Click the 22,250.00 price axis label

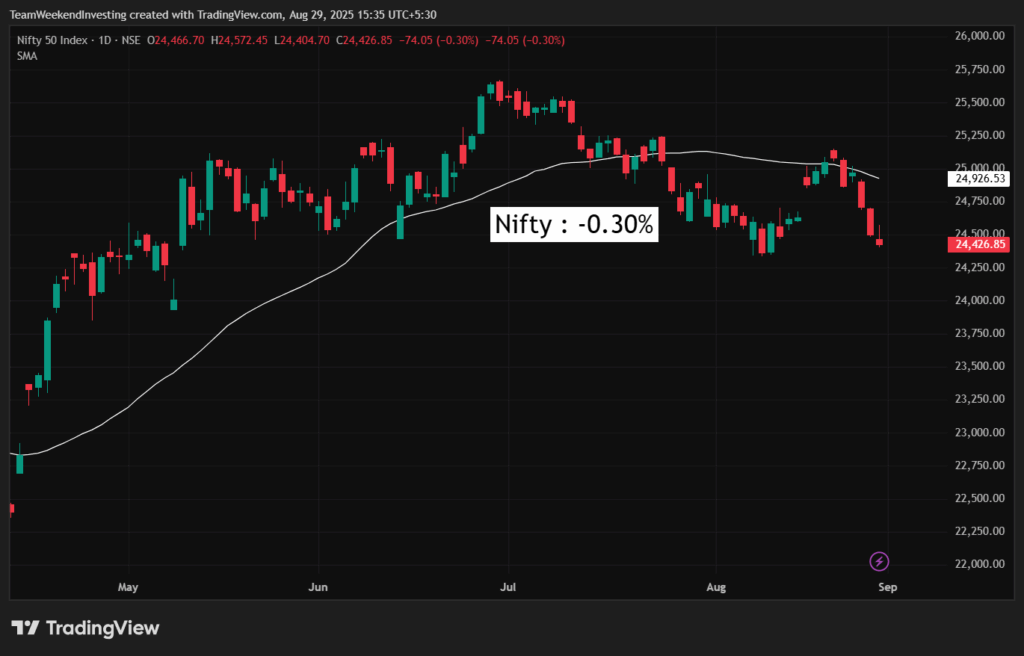[x=980, y=531]
